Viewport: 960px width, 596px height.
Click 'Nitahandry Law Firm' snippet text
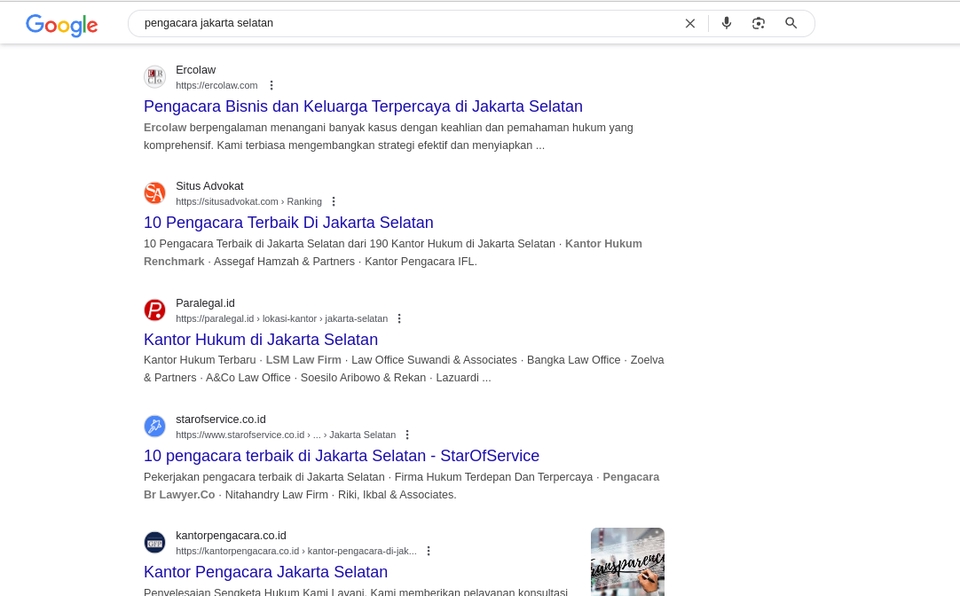tap(276, 495)
